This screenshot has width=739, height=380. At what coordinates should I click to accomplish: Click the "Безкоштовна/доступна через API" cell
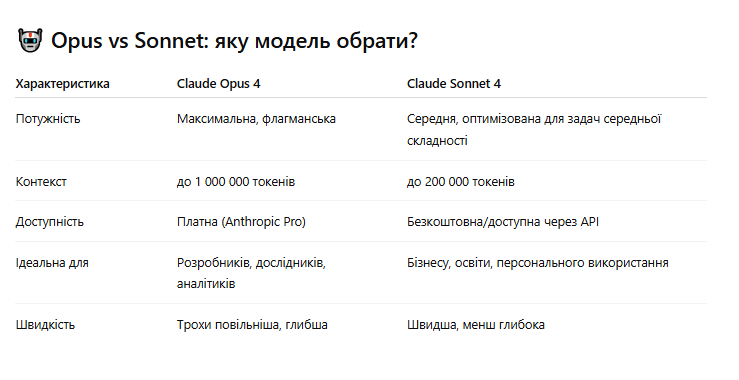[x=503, y=222]
